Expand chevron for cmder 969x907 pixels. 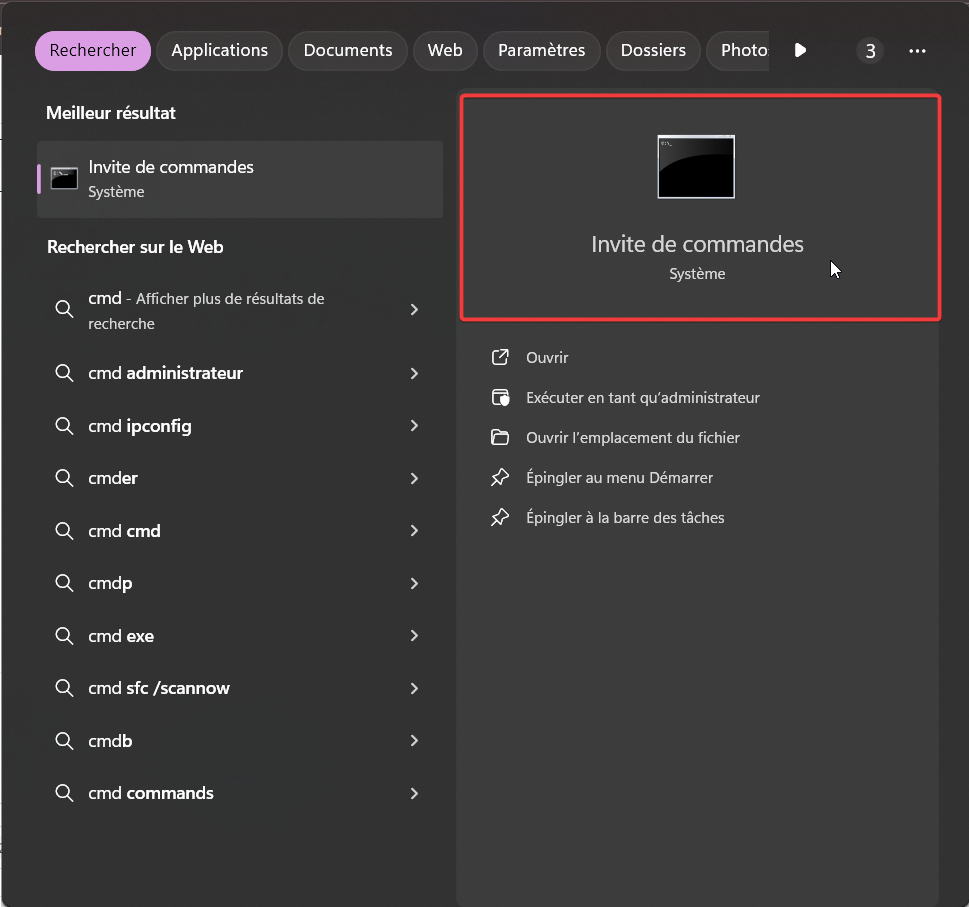414,478
